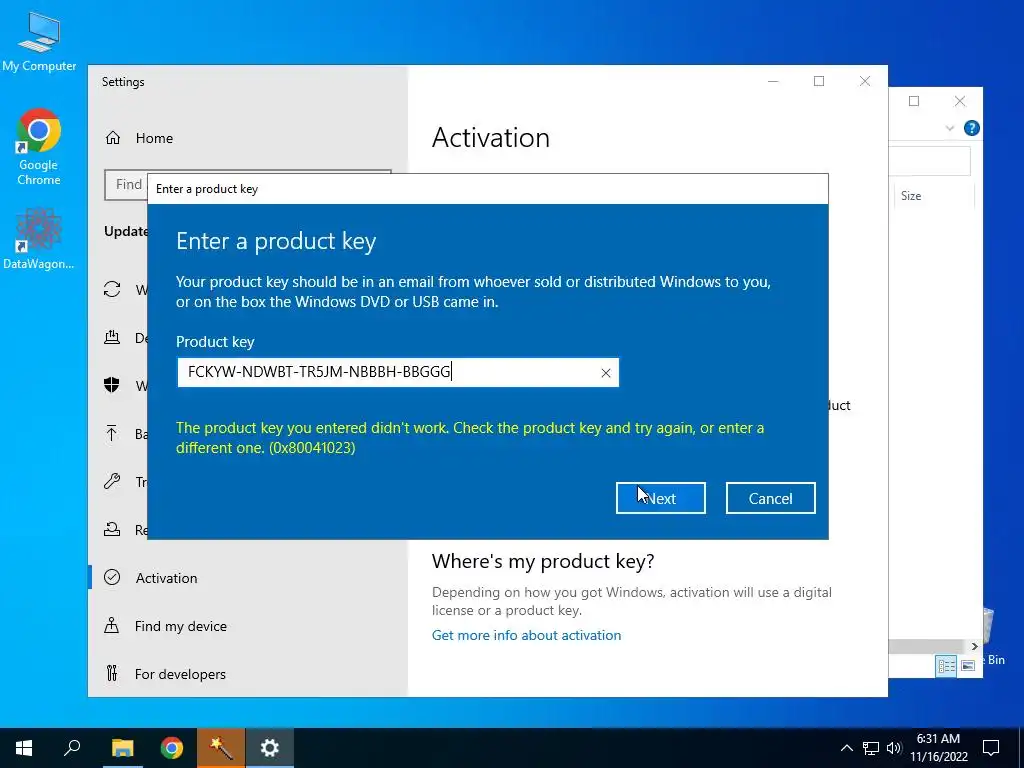The height and width of the screenshot is (768, 1024).
Task: Switch to the magic wand taskbar app
Action: 221,748
